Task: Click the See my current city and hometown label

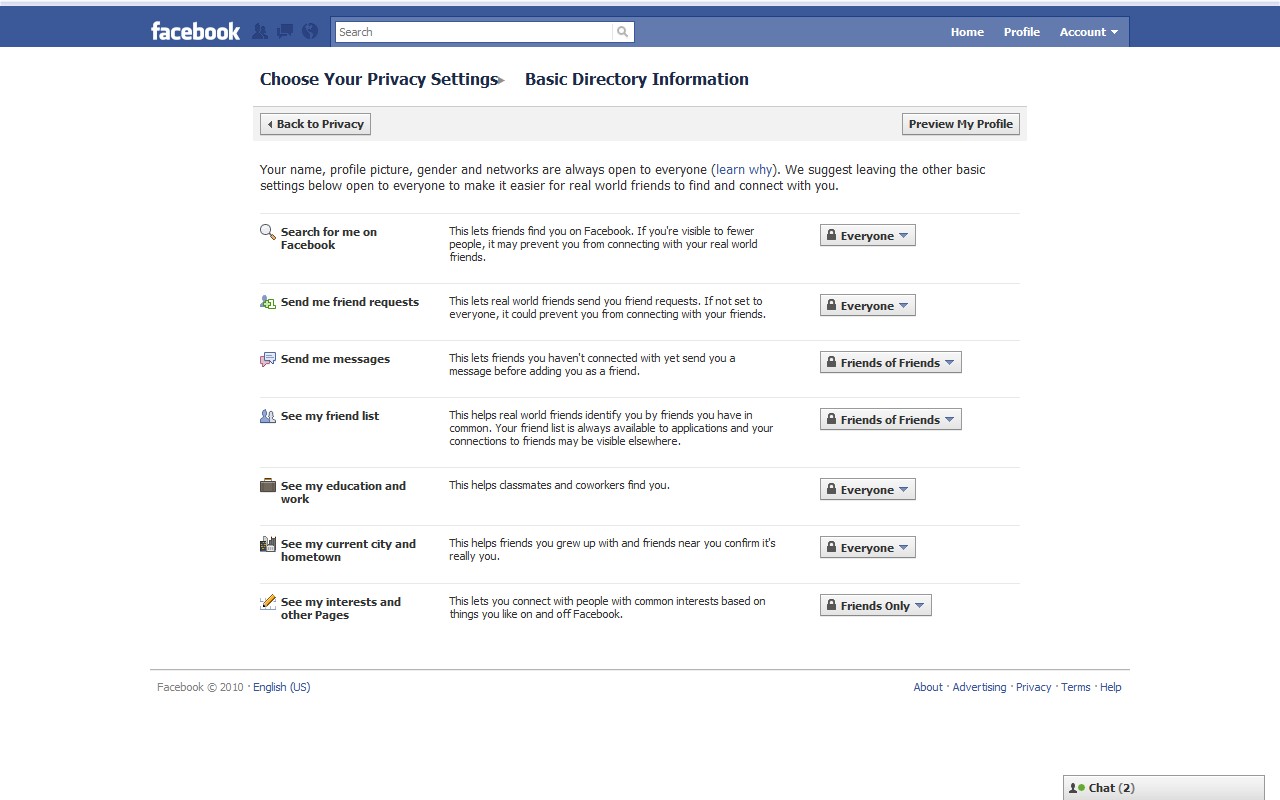Action: pos(348,550)
